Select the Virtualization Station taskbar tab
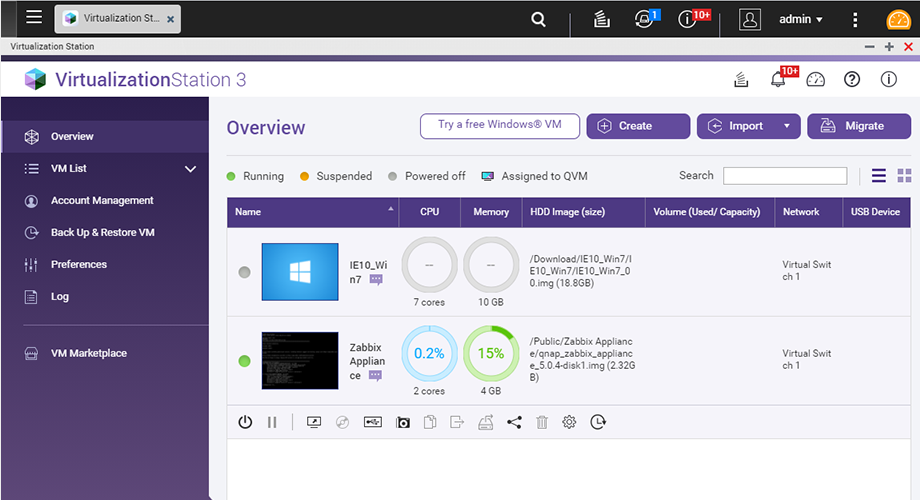920x500 pixels. [117, 19]
